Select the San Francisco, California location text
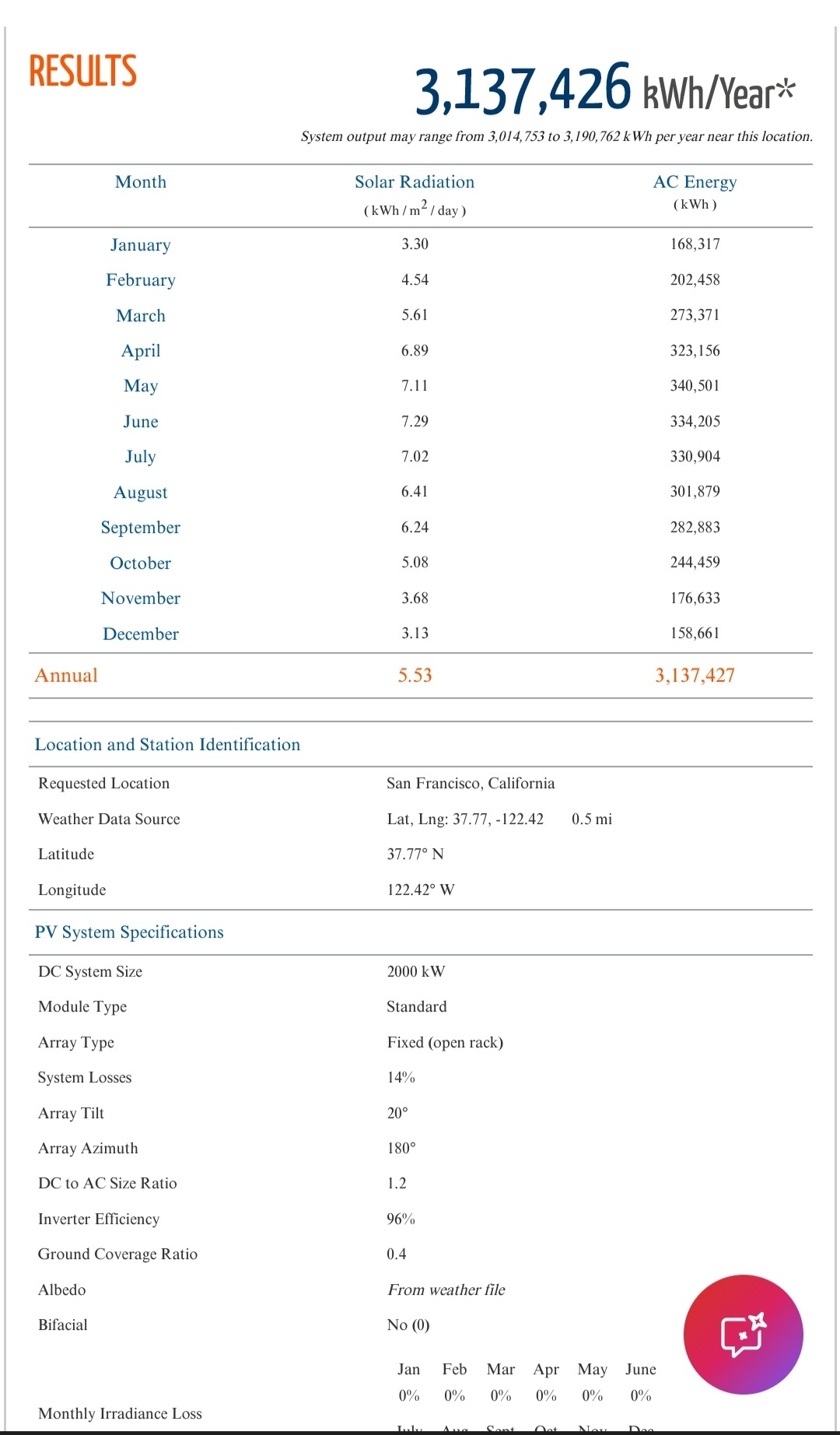840x1435 pixels. (x=471, y=784)
